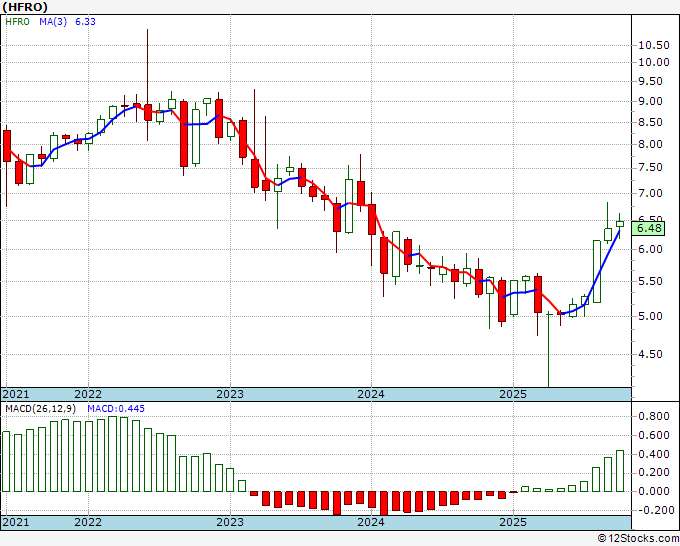Click the last green MACD histogram bar
Image resolution: width=680 pixels, height=546 pixels.
620,471
